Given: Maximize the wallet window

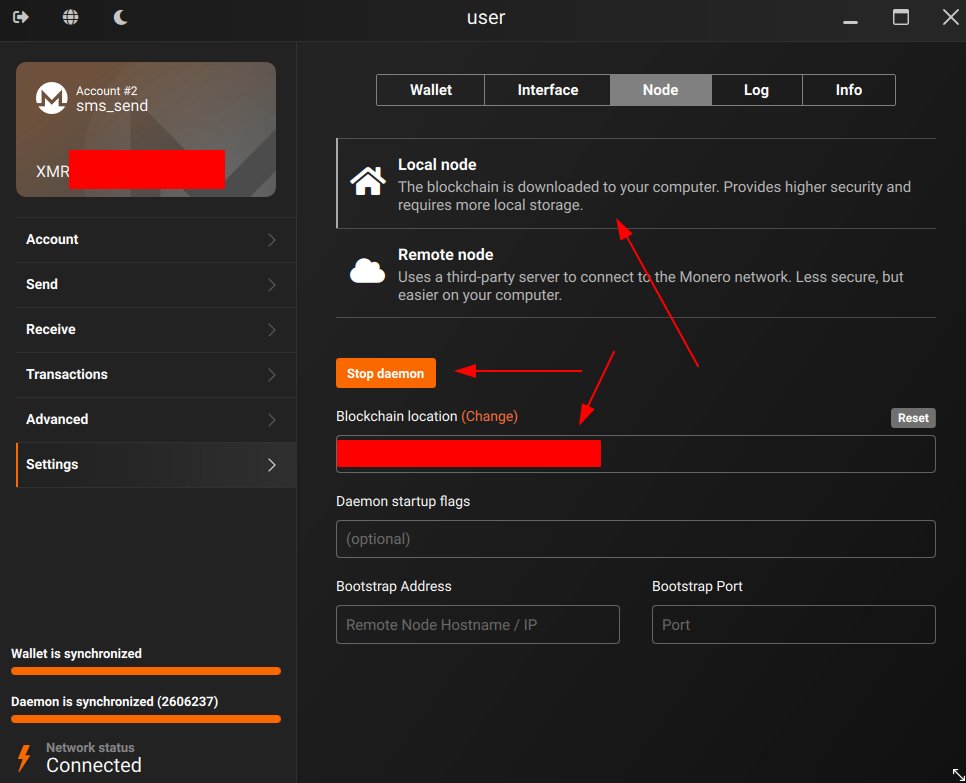Looking at the screenshot, I should click(901, 17).
